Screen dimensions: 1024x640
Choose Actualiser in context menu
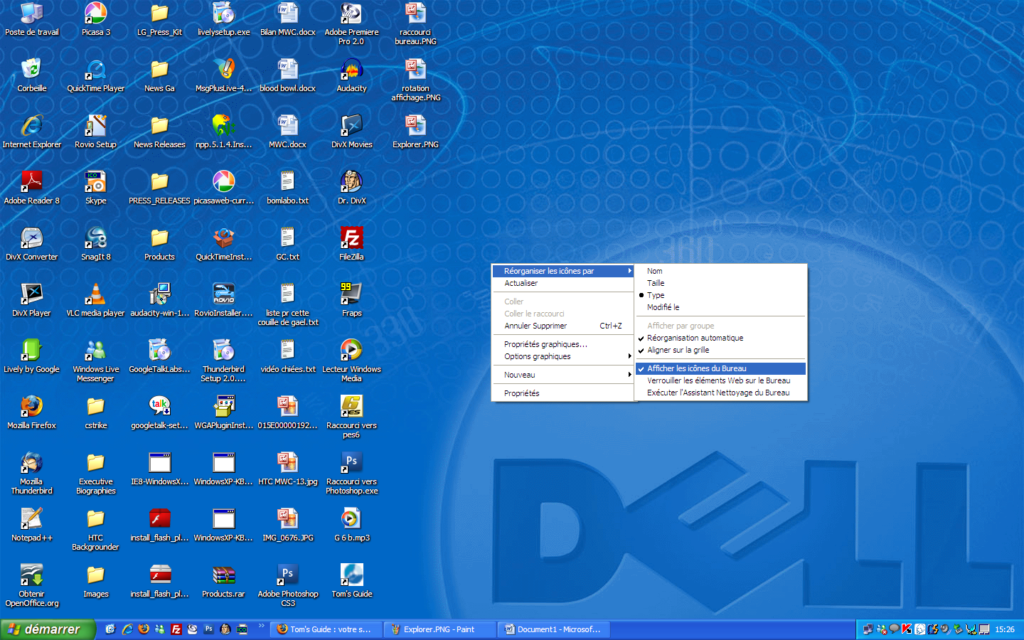tap(563, 283)
